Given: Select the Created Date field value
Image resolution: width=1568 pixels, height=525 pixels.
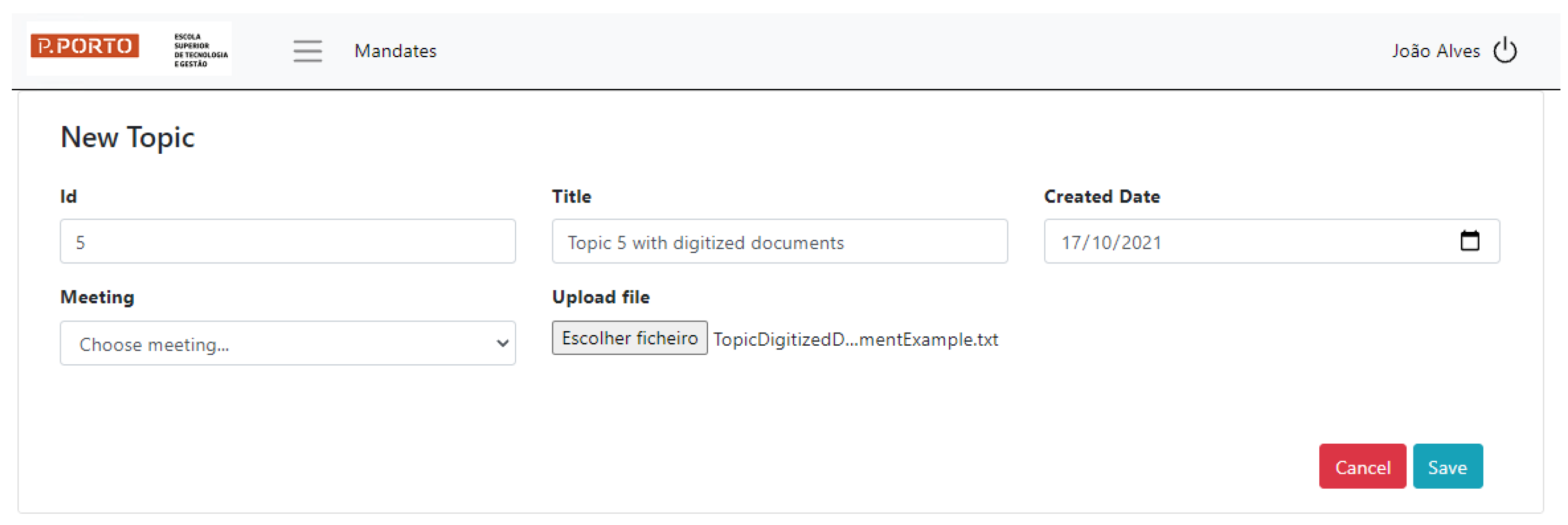Looking at the screenshot, I should click(x=1111, y=243).
